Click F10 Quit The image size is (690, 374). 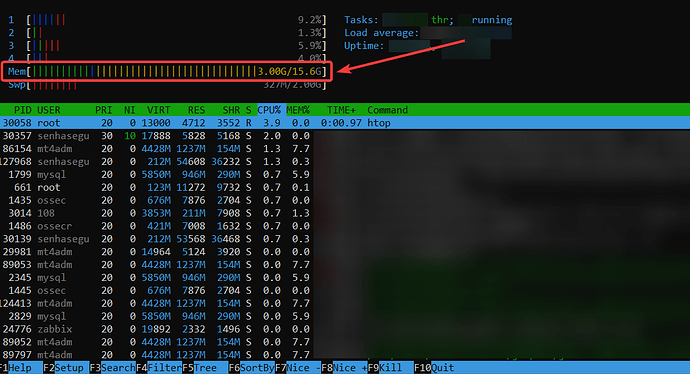434,368
